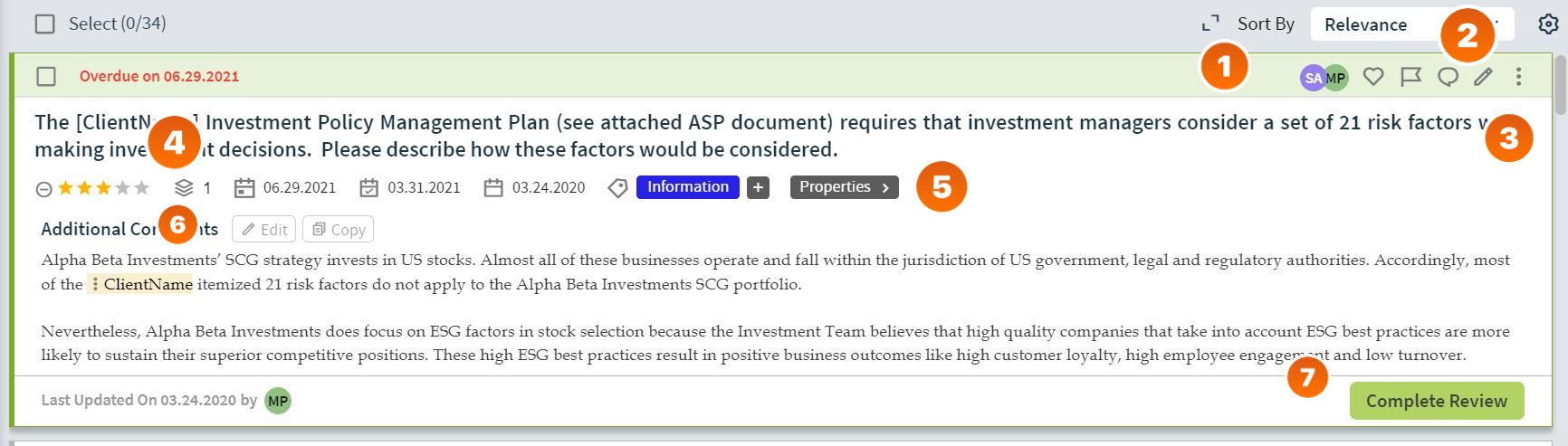Open the comment bubble icon
Image resolution: width=1568 pixels, height=446 pixels.
click(x=1448, y=77)
